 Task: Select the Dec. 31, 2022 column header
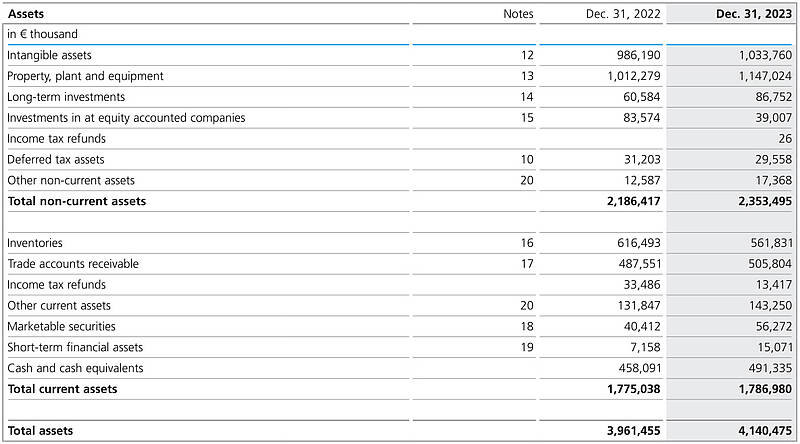coord(623,14)
